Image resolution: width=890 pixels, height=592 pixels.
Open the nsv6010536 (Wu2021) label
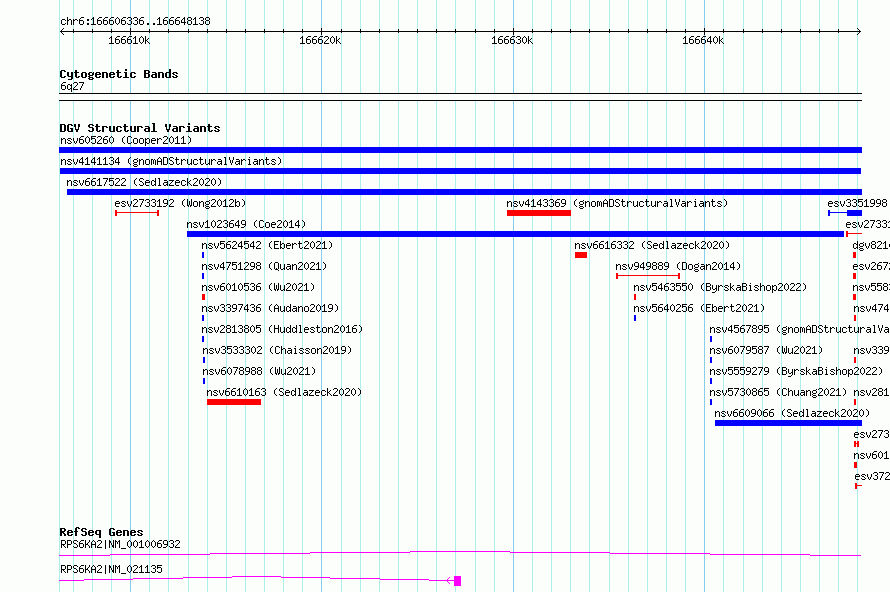(258, 287)
